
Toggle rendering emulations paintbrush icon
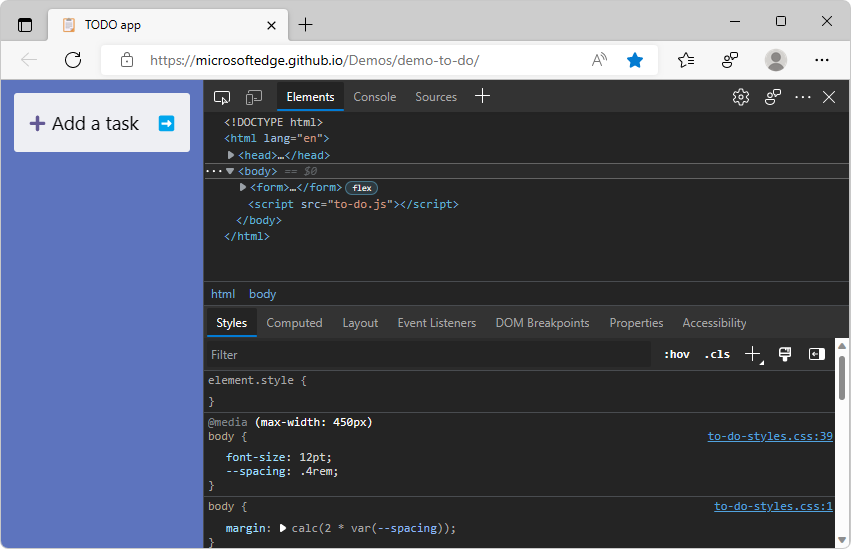coord(785,354)
